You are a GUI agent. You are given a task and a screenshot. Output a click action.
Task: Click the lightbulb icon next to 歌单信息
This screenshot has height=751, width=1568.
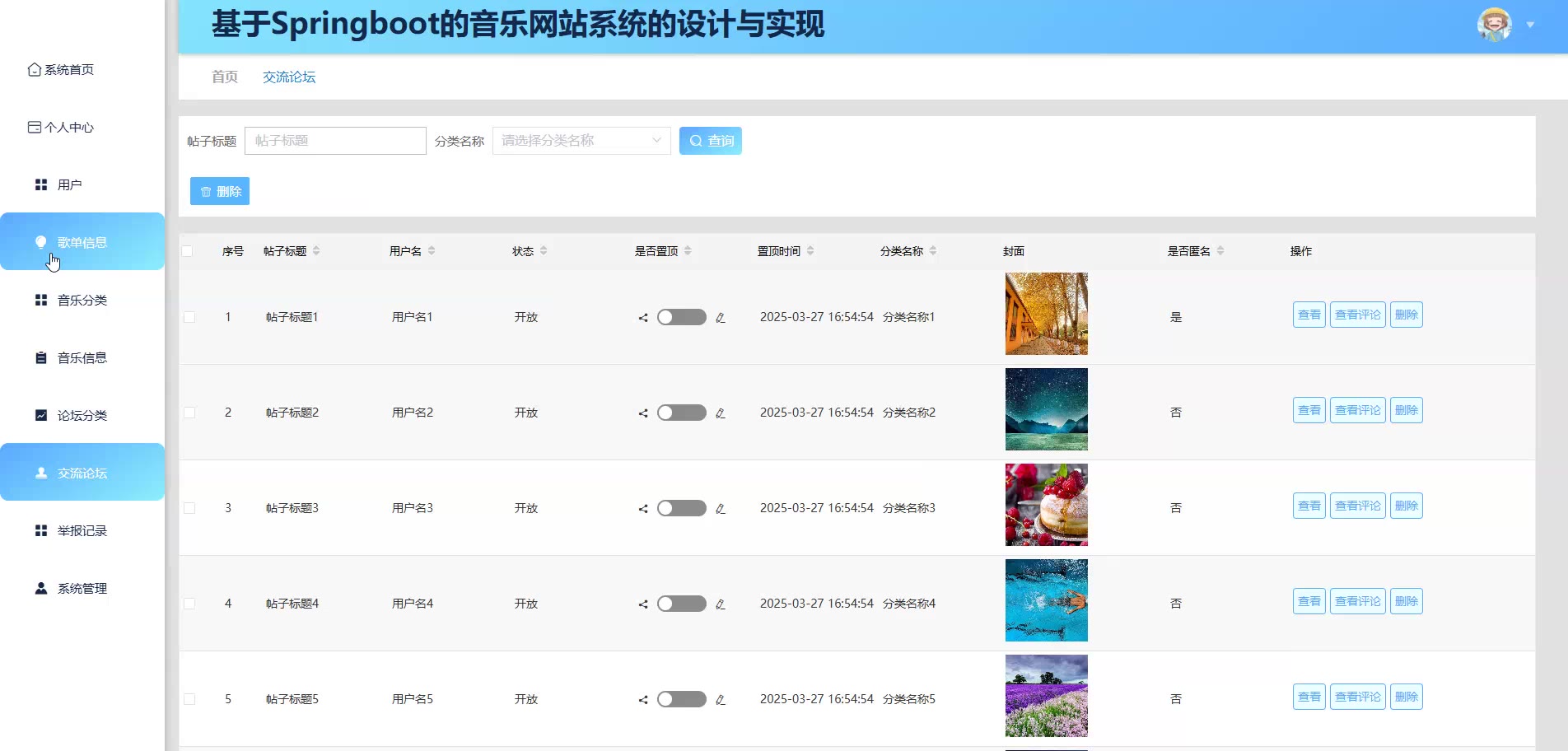point(40,242)
